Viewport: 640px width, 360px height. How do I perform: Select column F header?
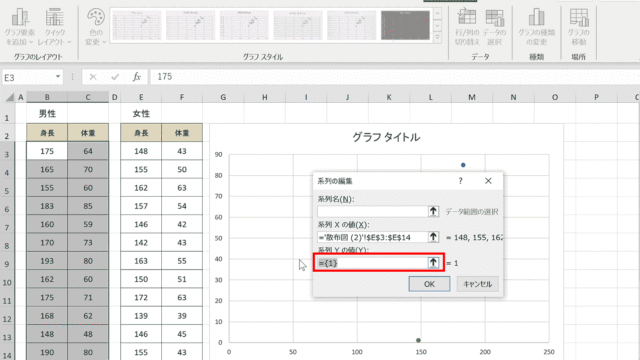182,97
